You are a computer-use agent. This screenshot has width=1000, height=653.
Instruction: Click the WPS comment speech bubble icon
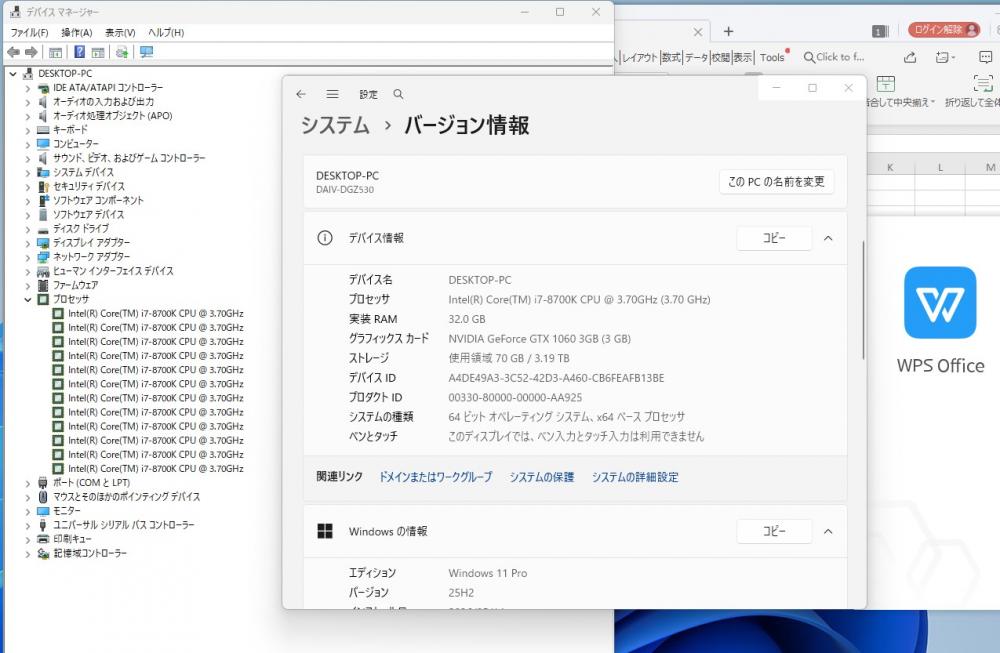[x=985, y=57]
